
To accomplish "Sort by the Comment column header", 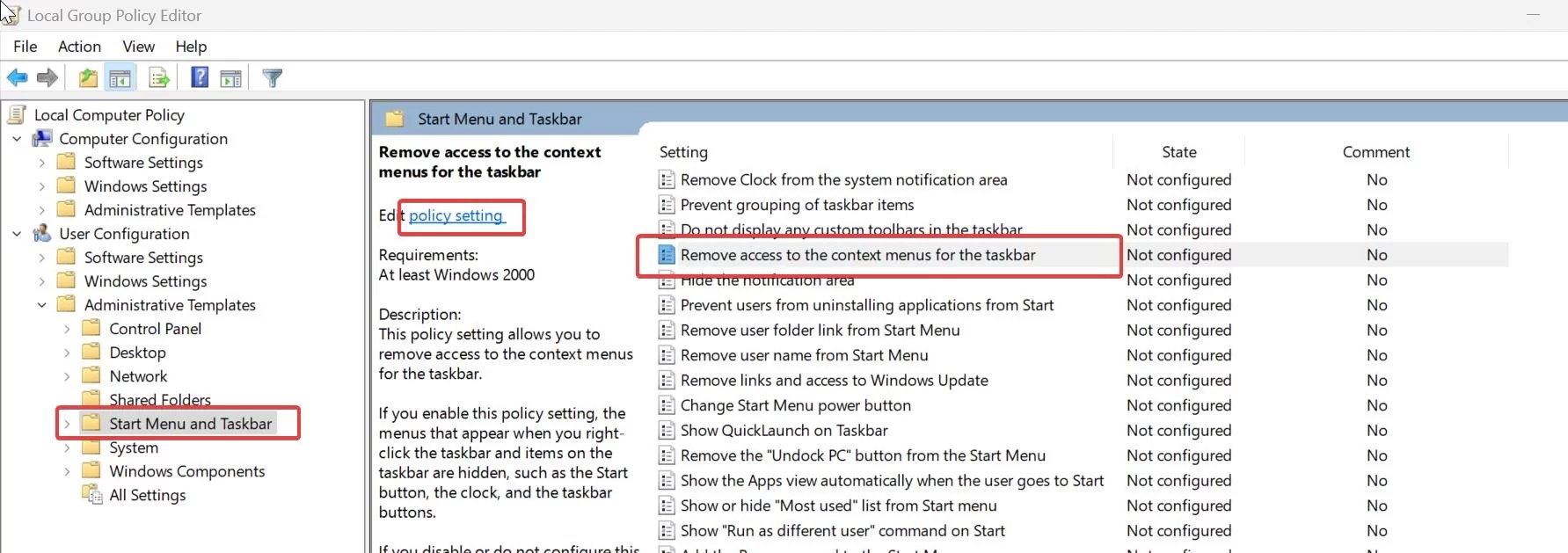I will tap(1376, 151).
